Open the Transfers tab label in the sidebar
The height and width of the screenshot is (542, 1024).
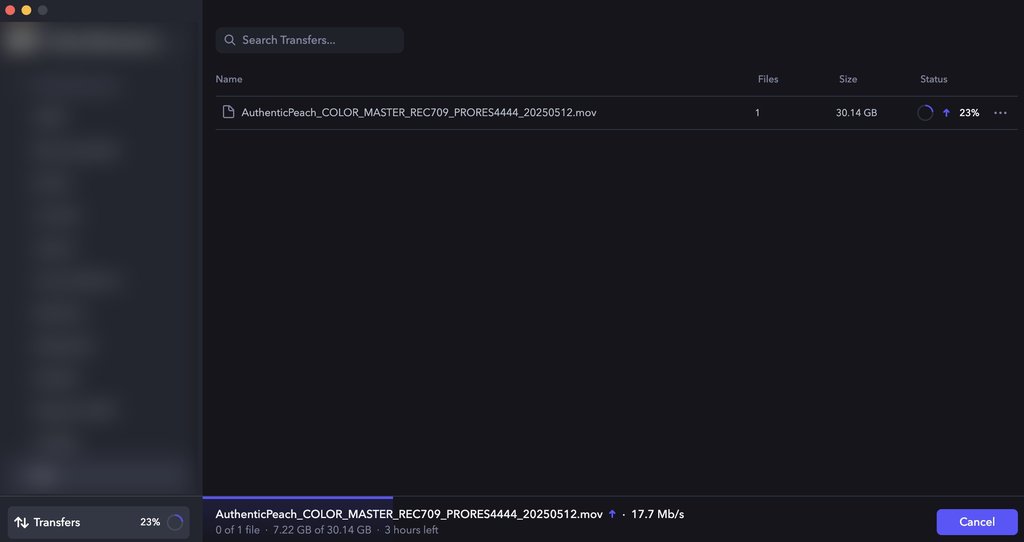(57, 522)
